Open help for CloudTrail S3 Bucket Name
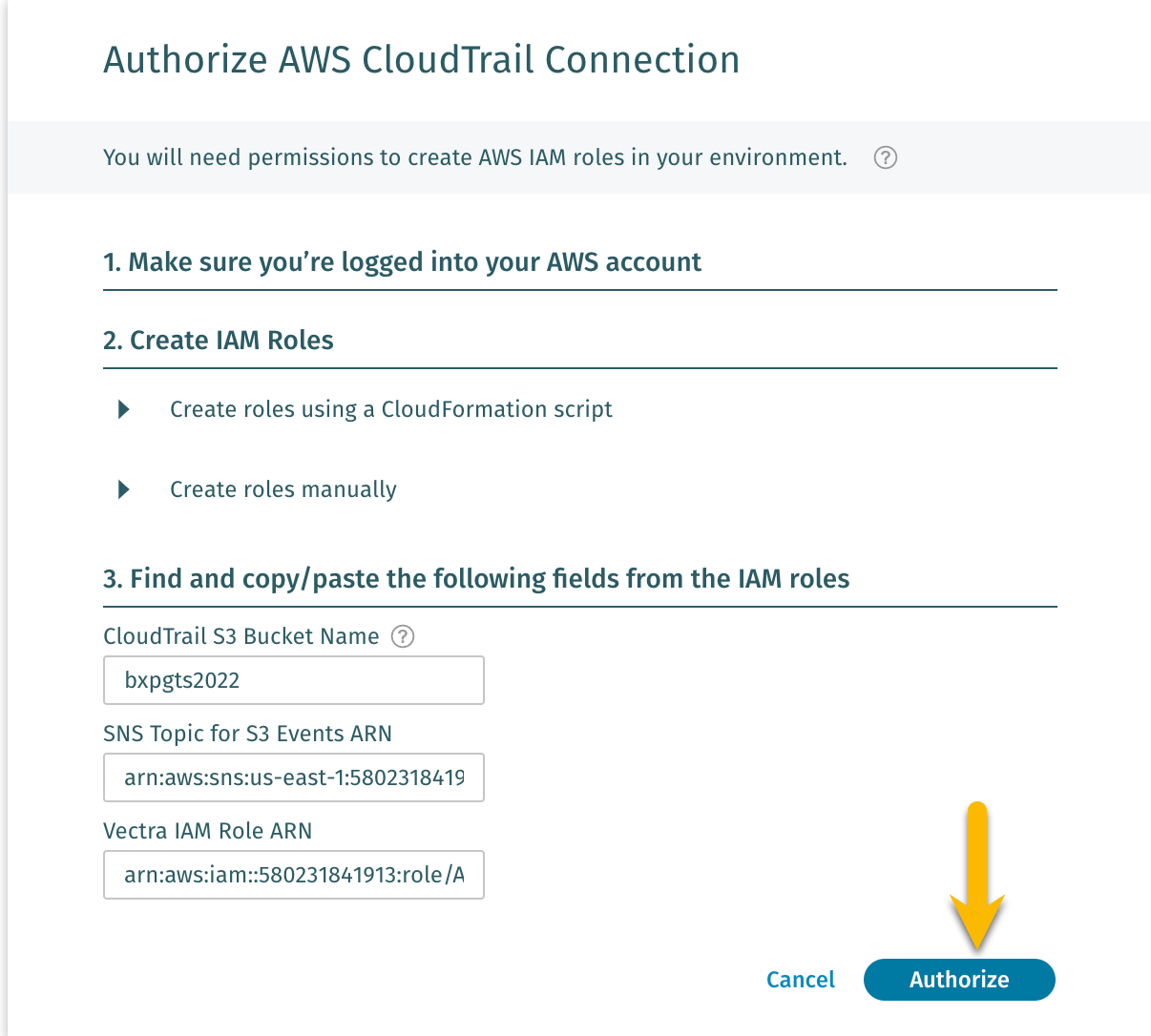This screenshot has height=1036, width=1151. click(x=403, y=636)
